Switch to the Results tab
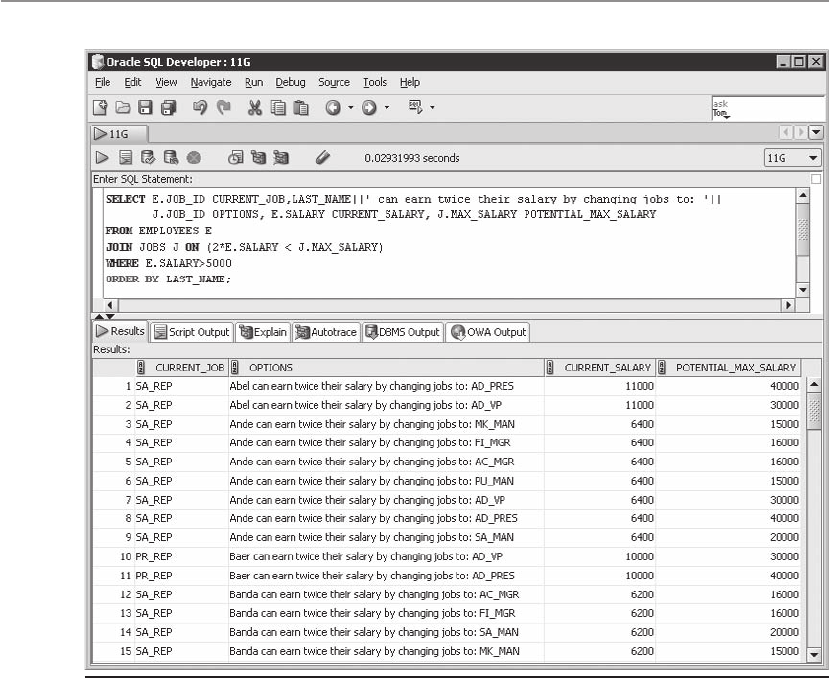This screenshot has width=829, height=678. (120, 331)
